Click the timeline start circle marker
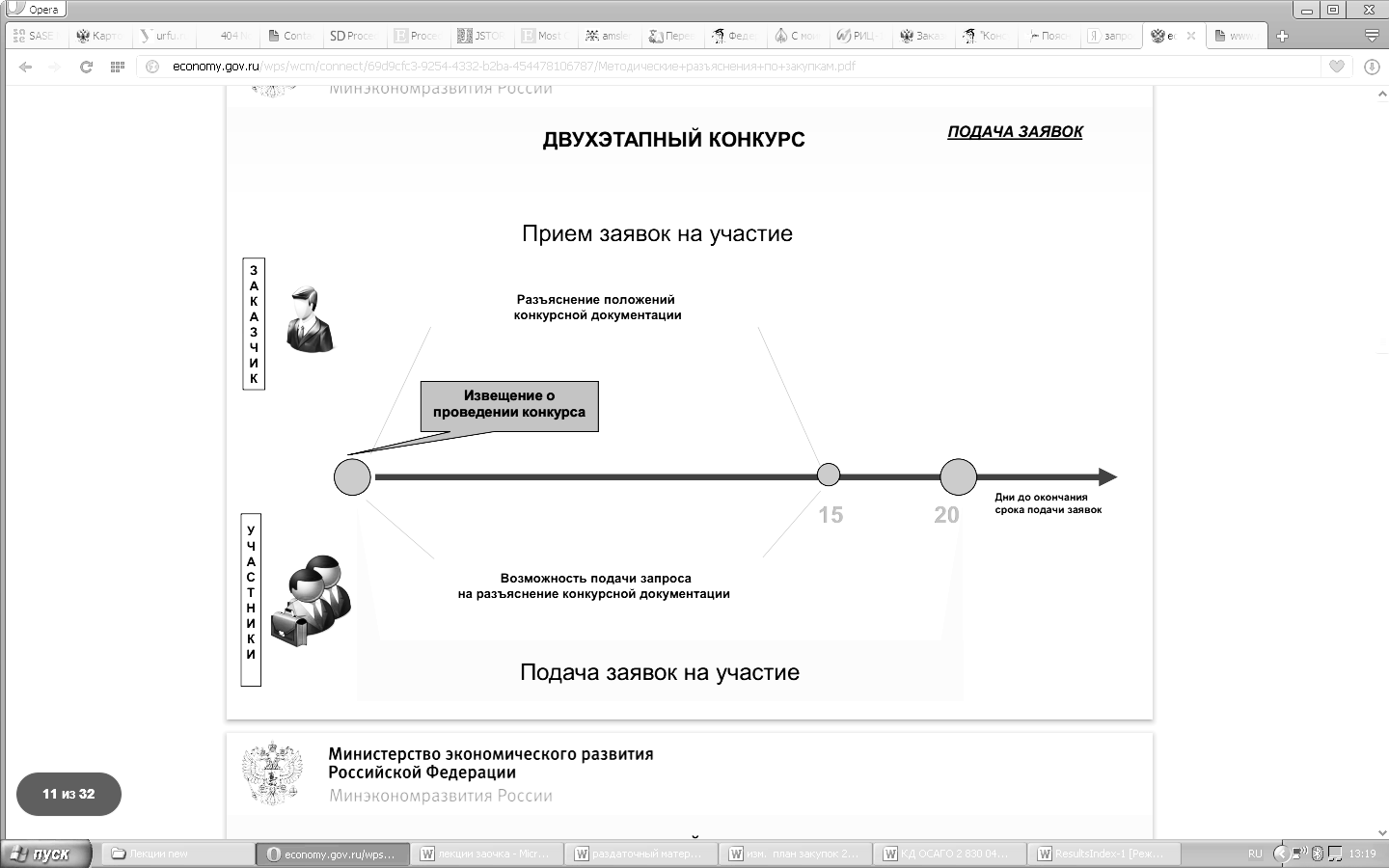Image resolution: width=1389 pixels, height=868 pixels. pyautogui.click(x=352, y=476)
